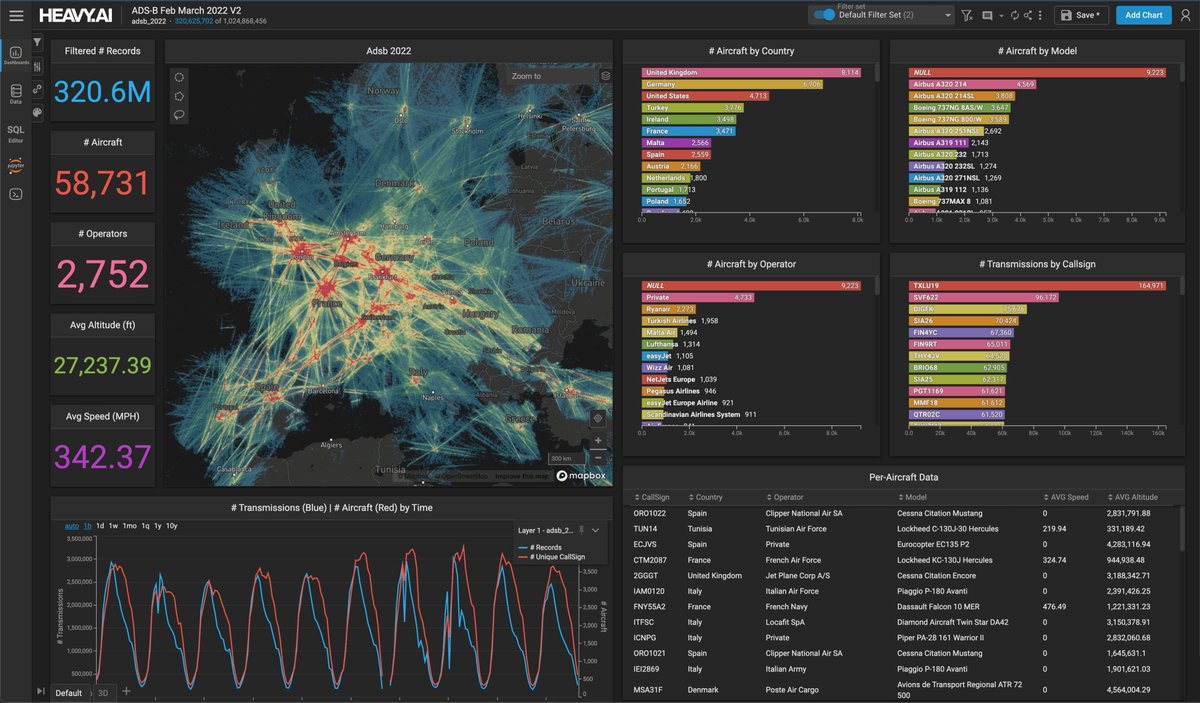Screen dimensions: 1200x703
Task: Collapse the Layer 1 legend chevron
Action: 596,530
